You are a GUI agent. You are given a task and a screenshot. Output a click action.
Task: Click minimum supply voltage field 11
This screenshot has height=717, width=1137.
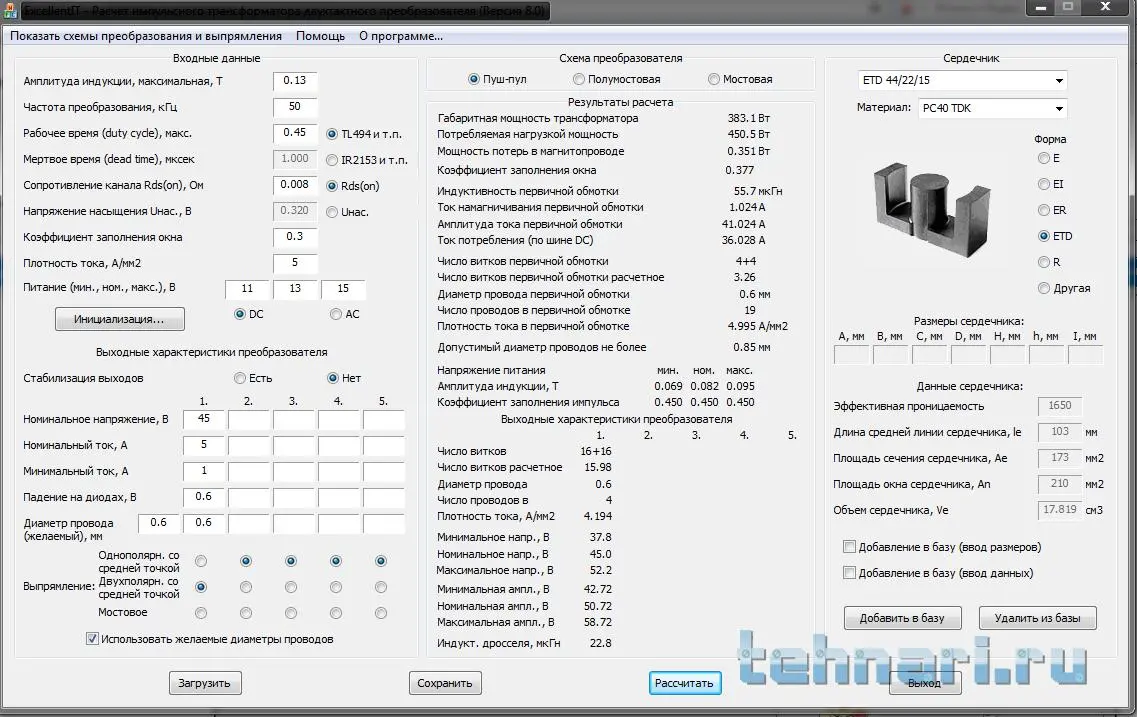pos(247,289)
